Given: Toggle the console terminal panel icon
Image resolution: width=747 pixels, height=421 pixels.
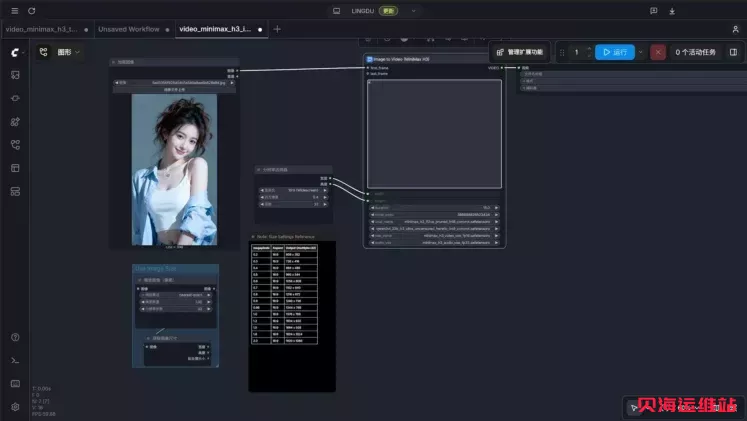Looking at the screenshot, I should click(15, 361).
